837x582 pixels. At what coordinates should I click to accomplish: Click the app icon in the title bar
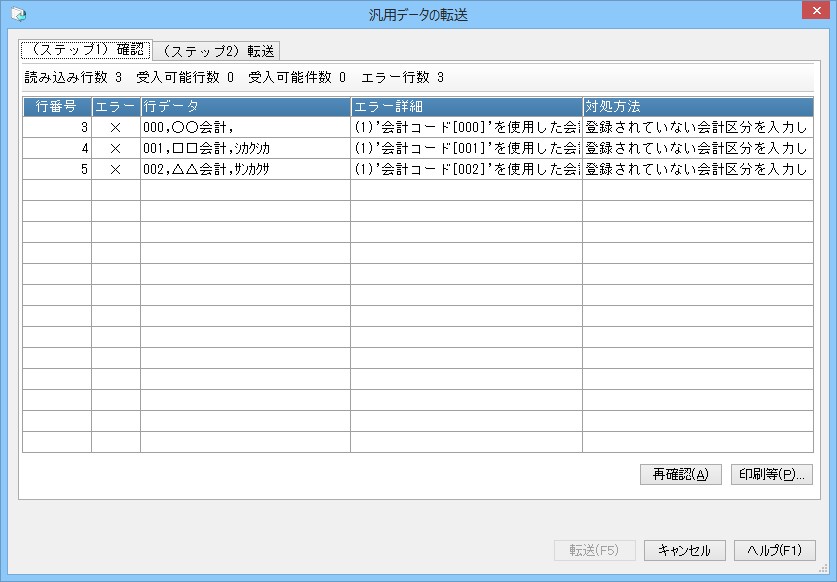(x=19, y=14)
